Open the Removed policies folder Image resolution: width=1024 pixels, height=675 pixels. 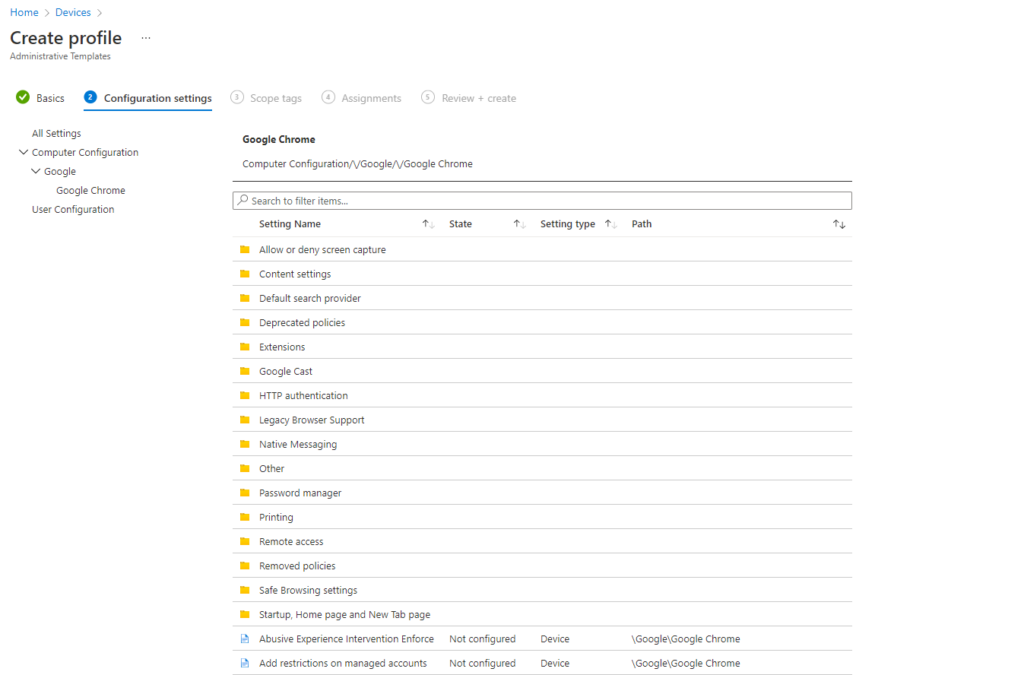[297, 565]
